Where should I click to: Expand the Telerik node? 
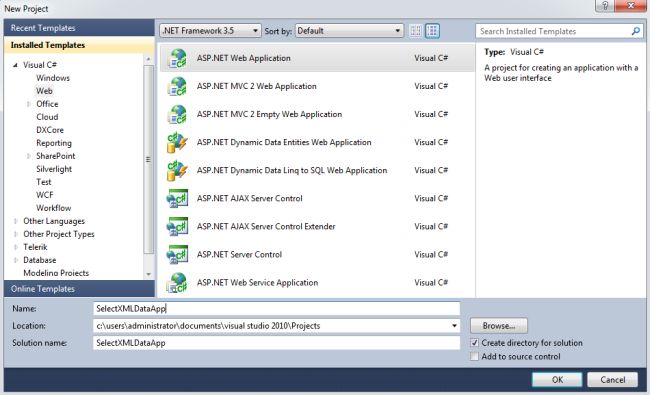[16, 247]
